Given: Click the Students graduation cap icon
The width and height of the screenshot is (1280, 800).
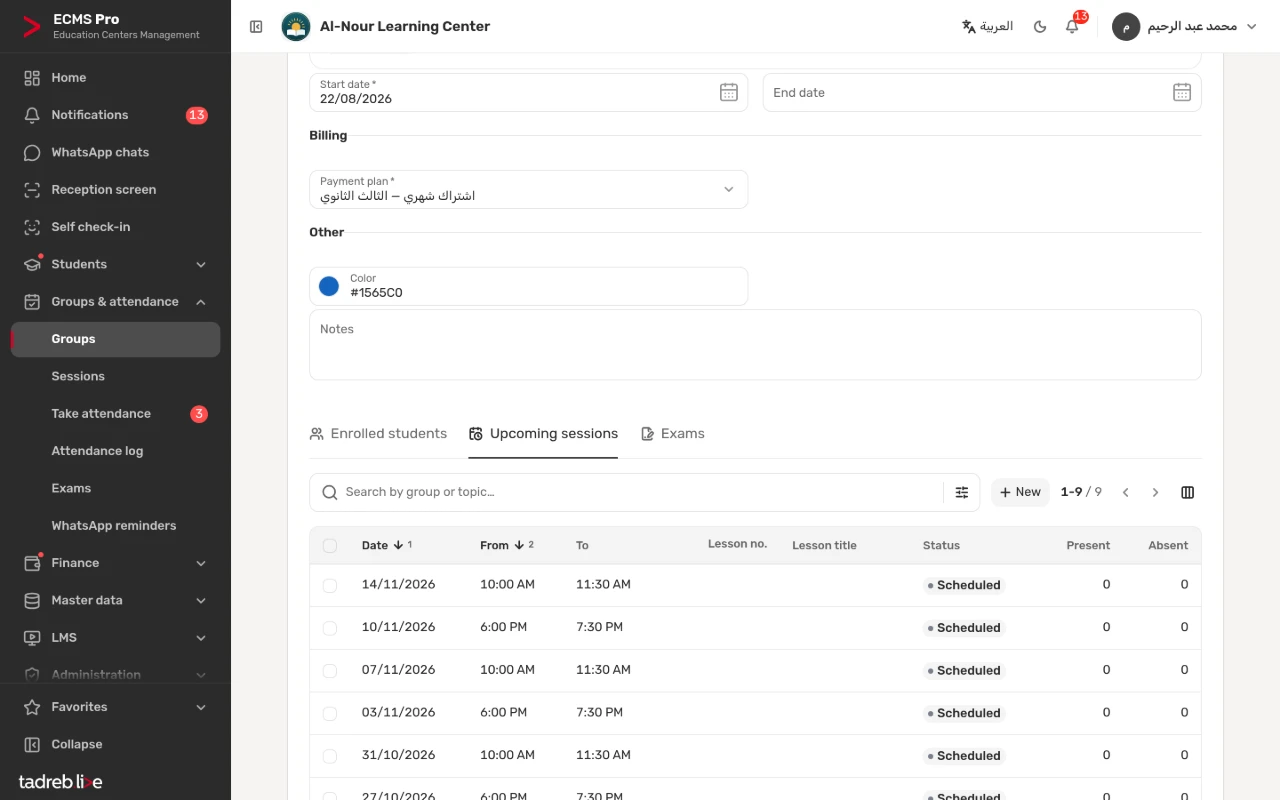Looking at the screenshot, I should [x=32, y=264].
